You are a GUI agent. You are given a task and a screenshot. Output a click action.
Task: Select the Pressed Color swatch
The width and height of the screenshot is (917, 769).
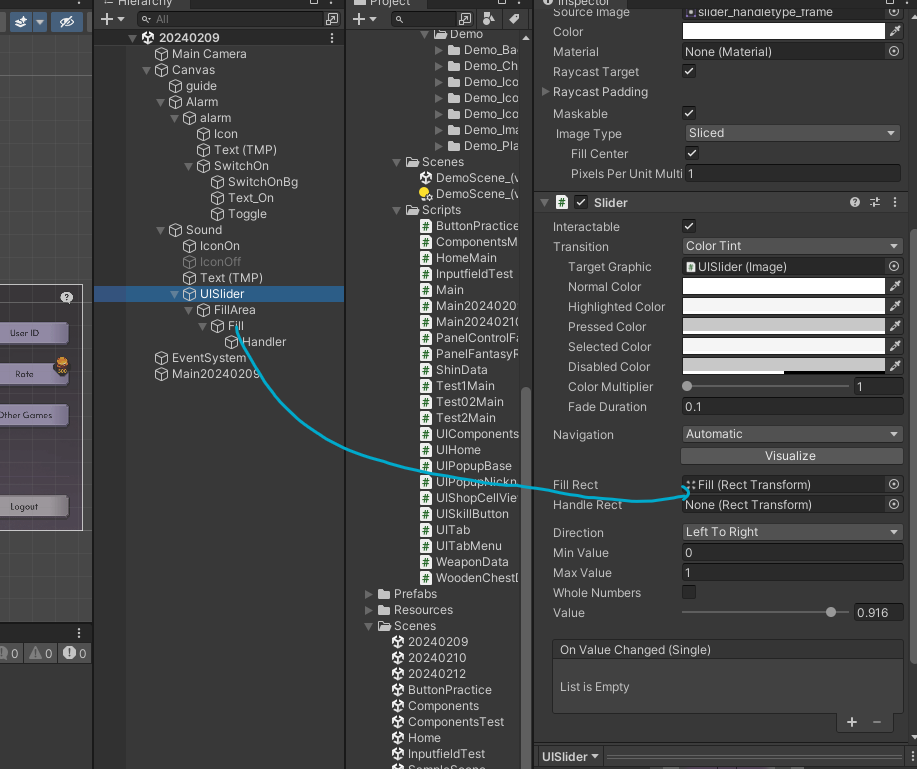tap(784, 326)
